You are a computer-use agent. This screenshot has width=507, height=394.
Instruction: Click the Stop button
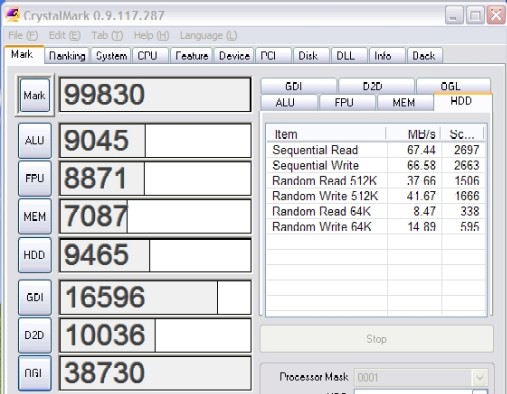pyautogui.click(x=376, y=339)
